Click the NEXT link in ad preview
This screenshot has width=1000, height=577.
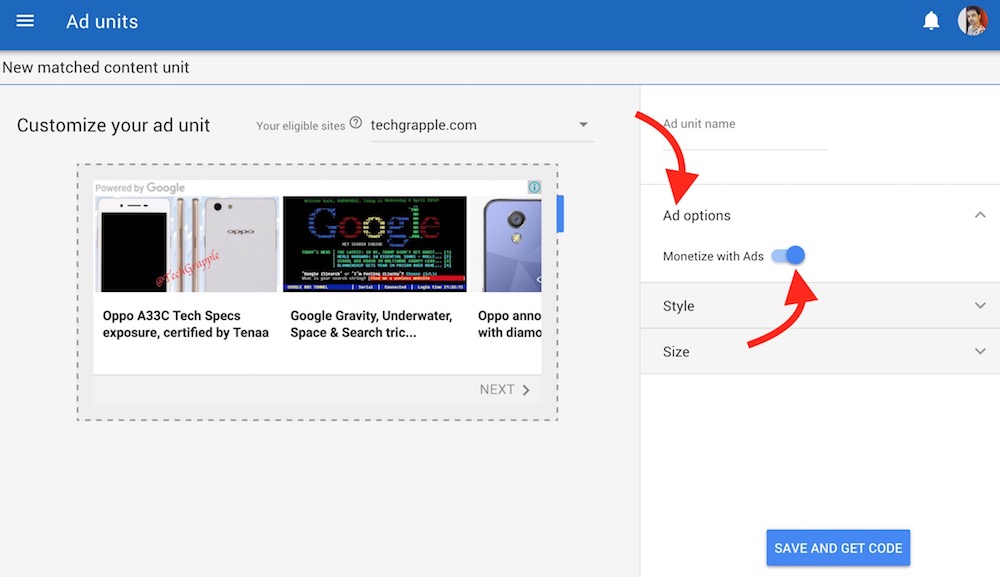coord(497,390)
